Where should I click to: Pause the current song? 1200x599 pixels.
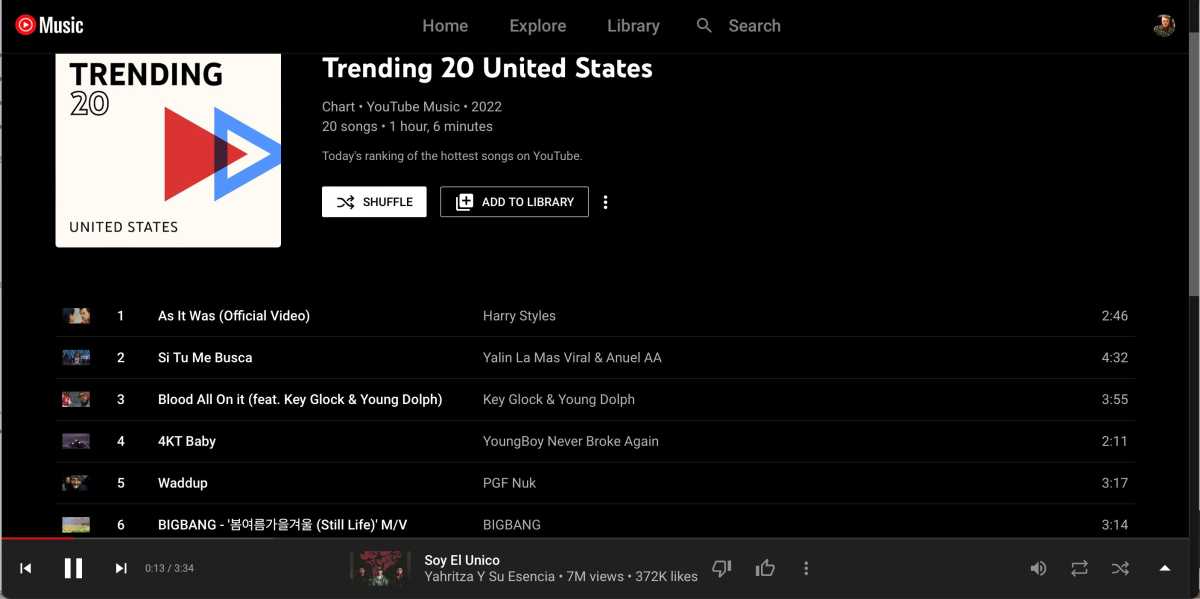(73, 568)
